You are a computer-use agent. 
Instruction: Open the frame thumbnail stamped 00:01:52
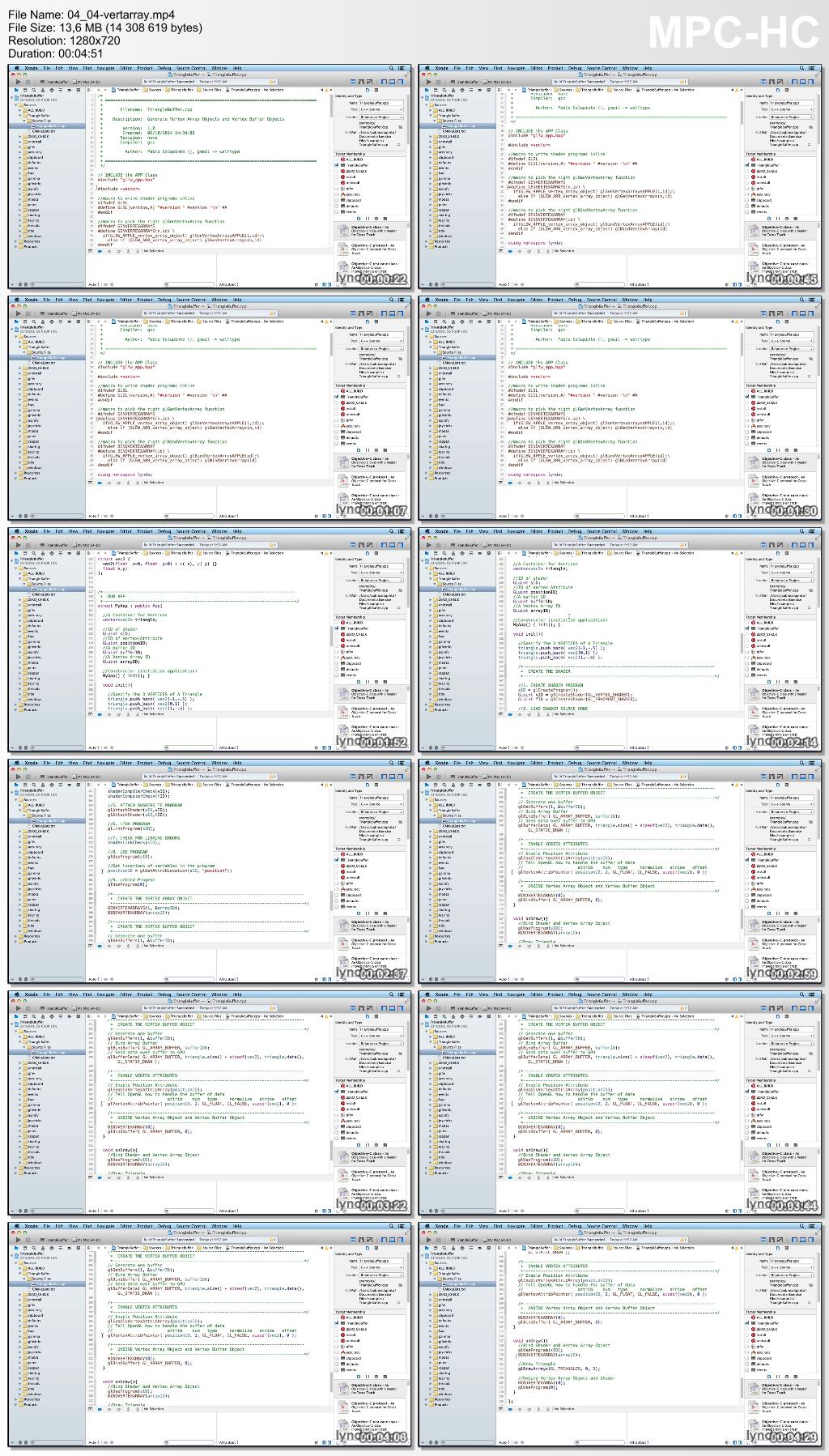pos(209,640)
